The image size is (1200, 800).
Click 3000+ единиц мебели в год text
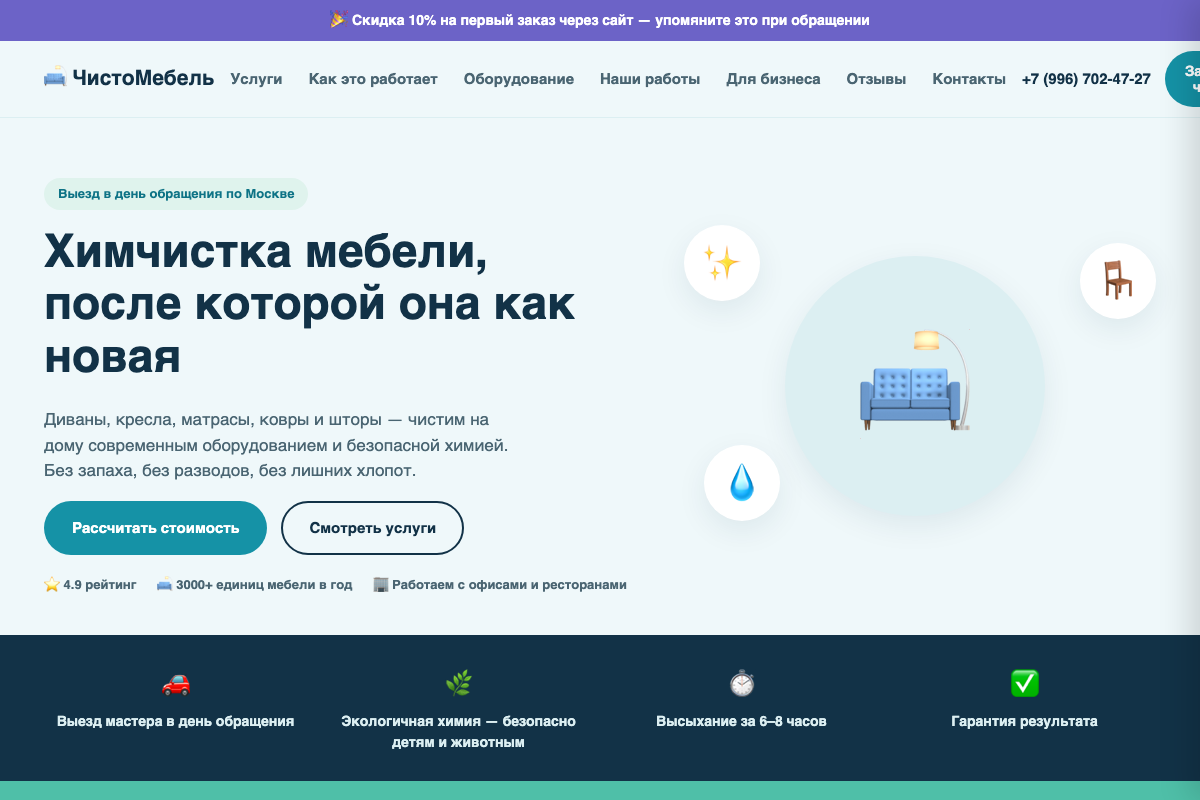click(x=264, y=585)
